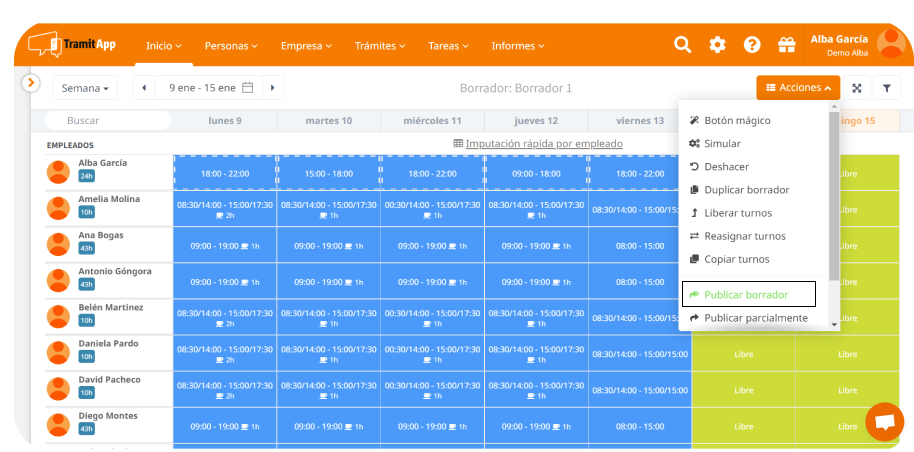Open help question mark icon
Viewport: 914px width, 452px height.
pos(752,45)
